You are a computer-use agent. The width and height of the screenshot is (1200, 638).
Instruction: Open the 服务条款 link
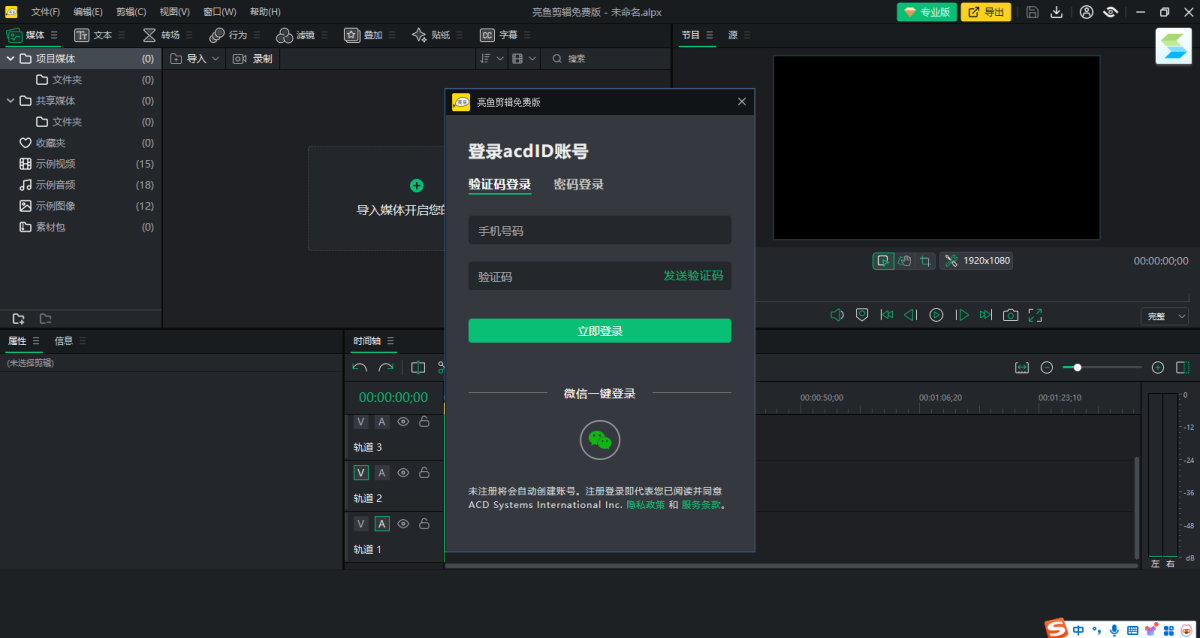pos(701,505)
